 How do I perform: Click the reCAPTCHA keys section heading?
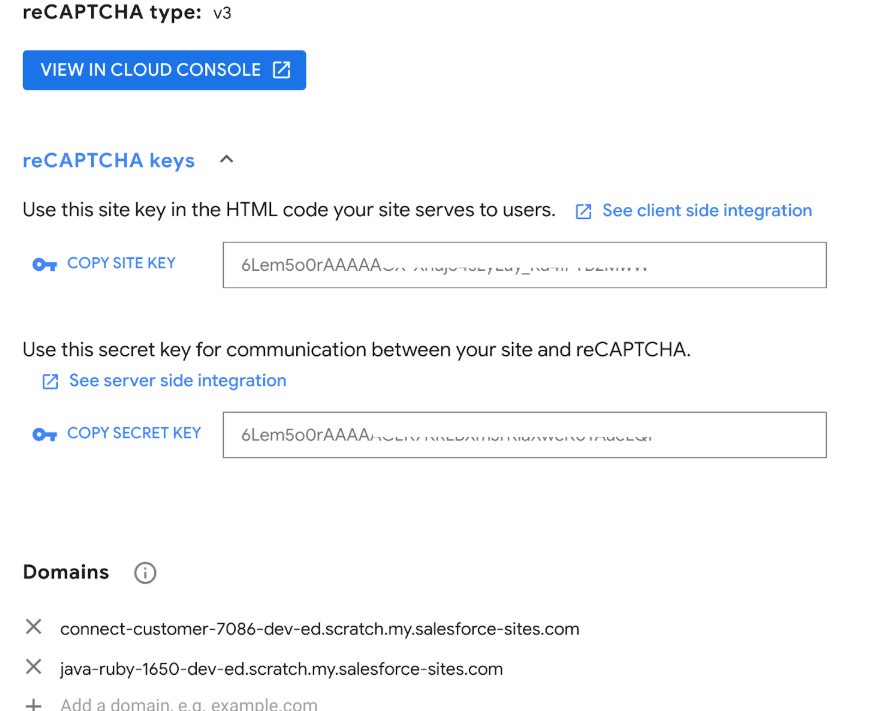point(109,160)
